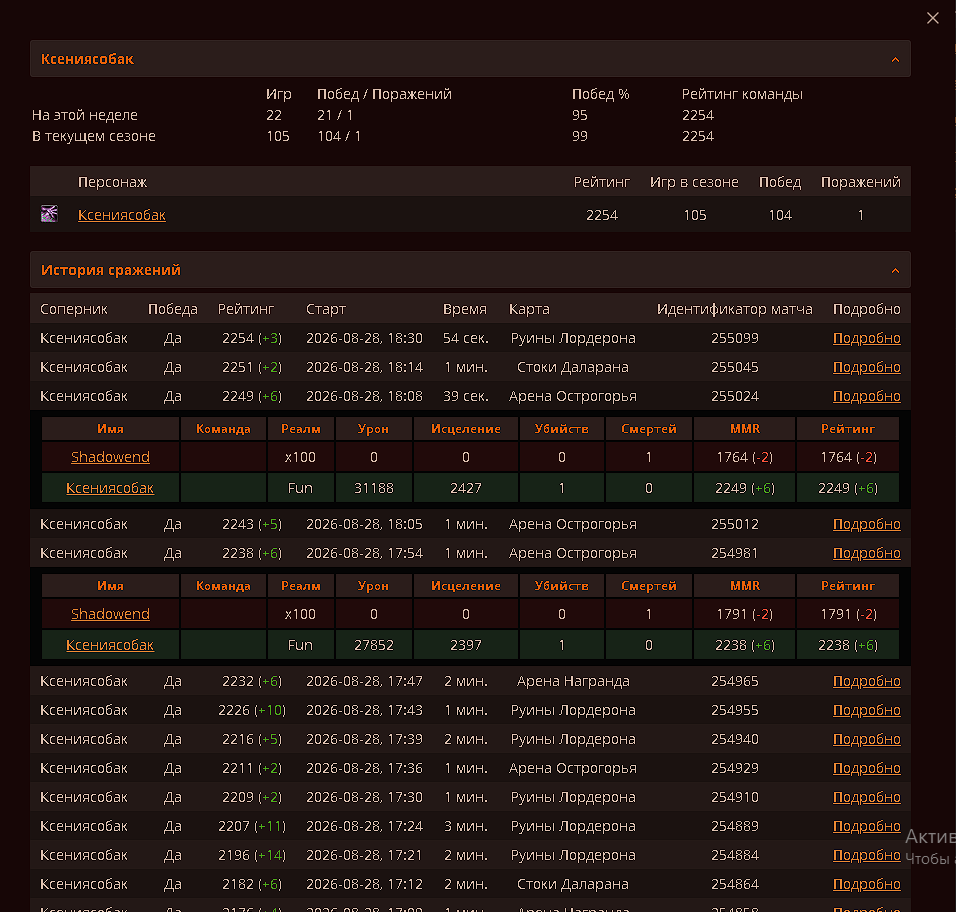The image size is (956, 912).
Task: Open details for match 255045
Action: click(866, 368)
